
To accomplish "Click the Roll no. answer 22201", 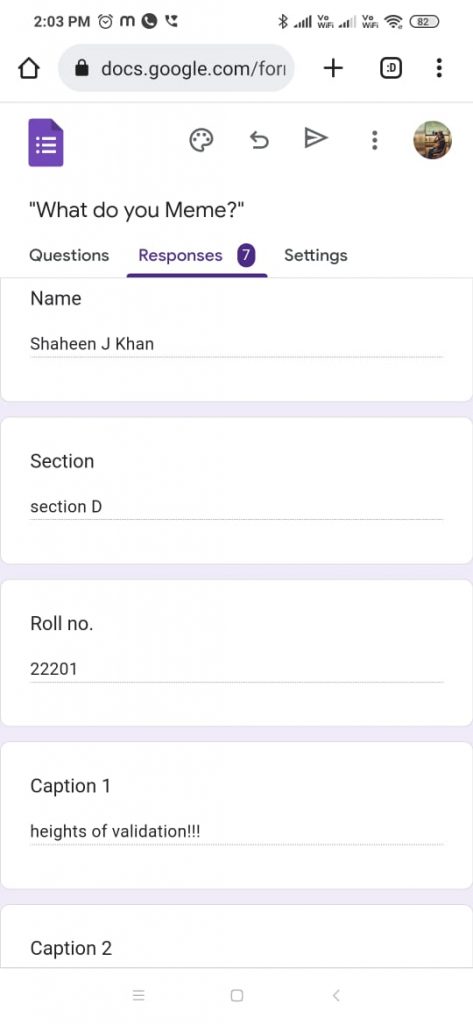I will [54, 669].
